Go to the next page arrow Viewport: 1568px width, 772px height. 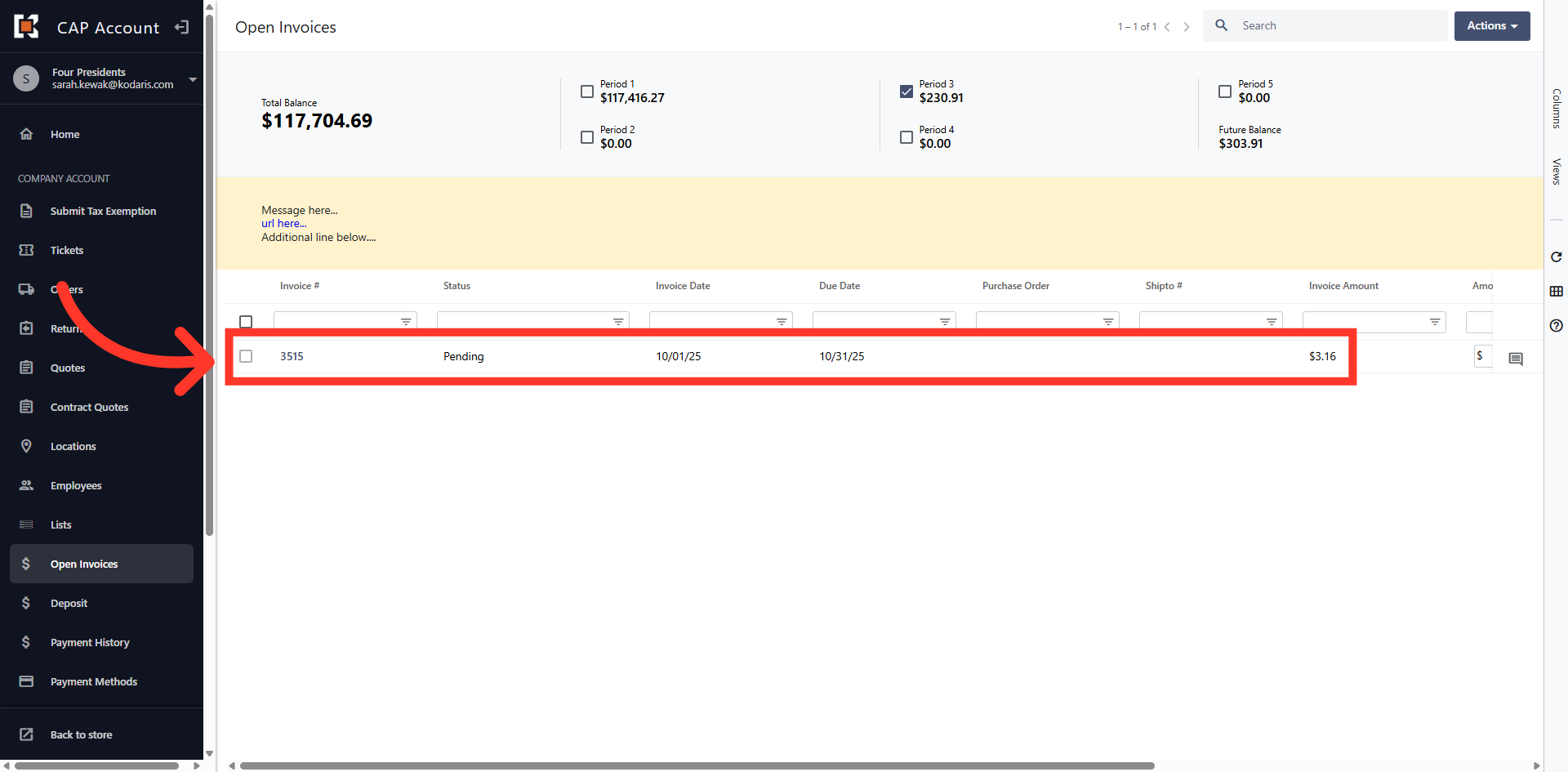[1187, 27]
